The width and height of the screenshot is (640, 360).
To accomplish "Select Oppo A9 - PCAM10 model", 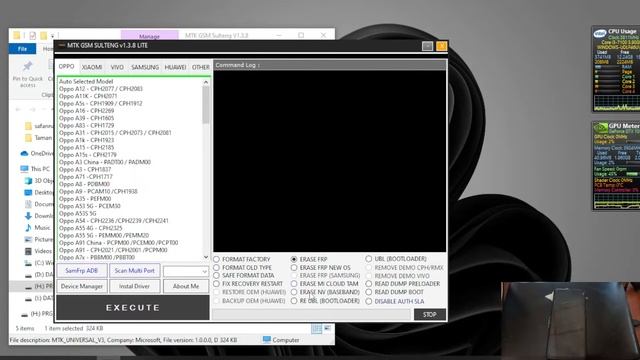I will [98, 191].
